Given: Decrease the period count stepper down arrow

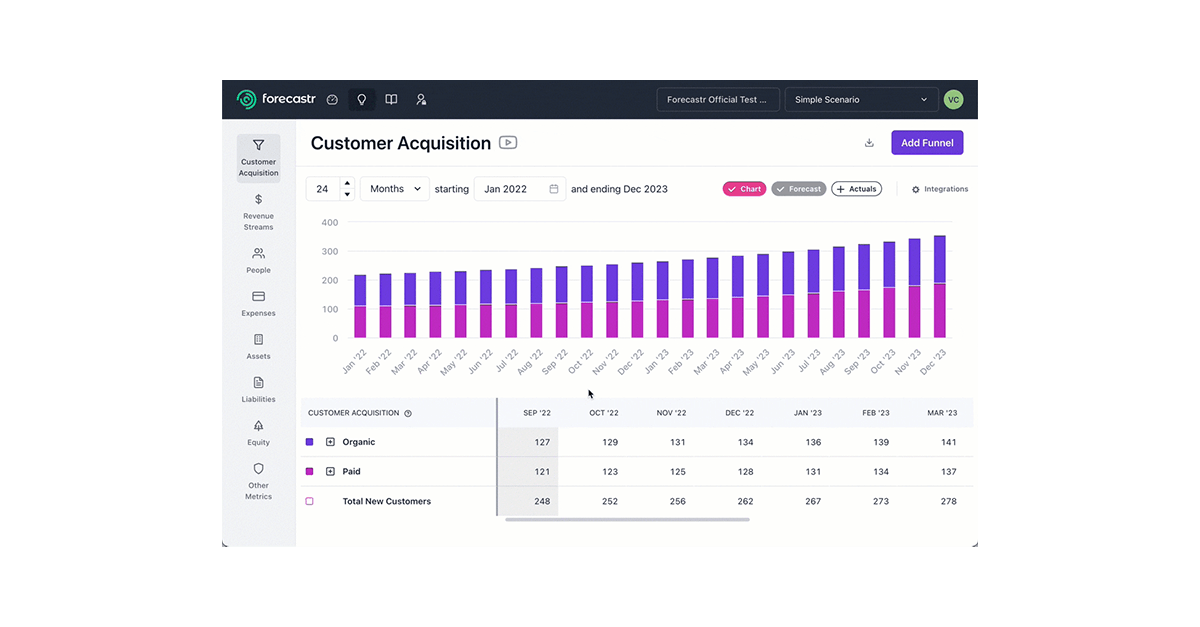Looking at the screenshot, I should [x=347, y=195].
